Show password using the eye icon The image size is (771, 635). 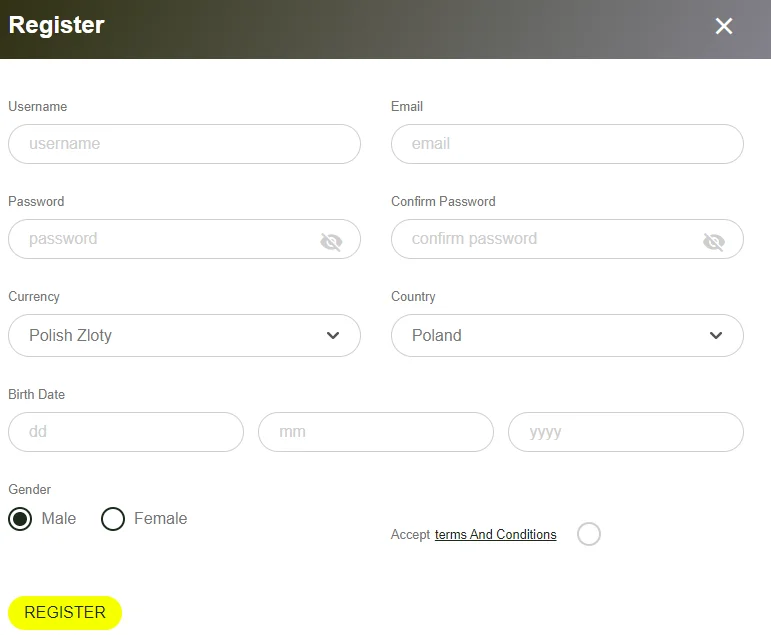pyautogui.click(x=331, y=241)
